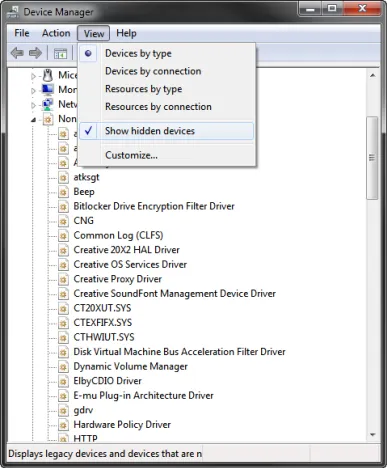Viewport: 387px width, 468px height.
Task: Click the show/hide console tree toolbar icon
Action: [60, 53]
